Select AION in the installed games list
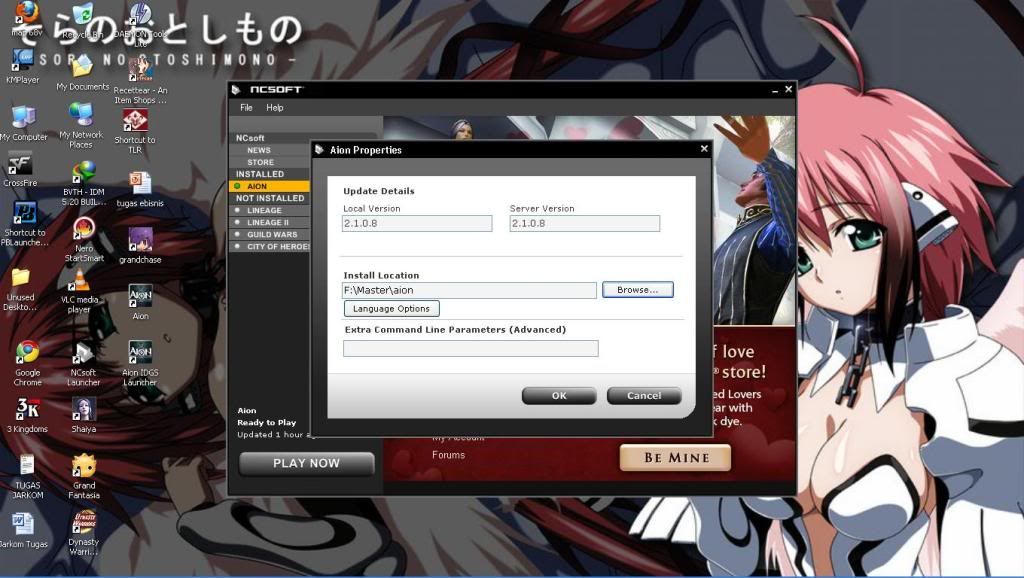Viewport: 1024px width, 578px height. (269, 186)
